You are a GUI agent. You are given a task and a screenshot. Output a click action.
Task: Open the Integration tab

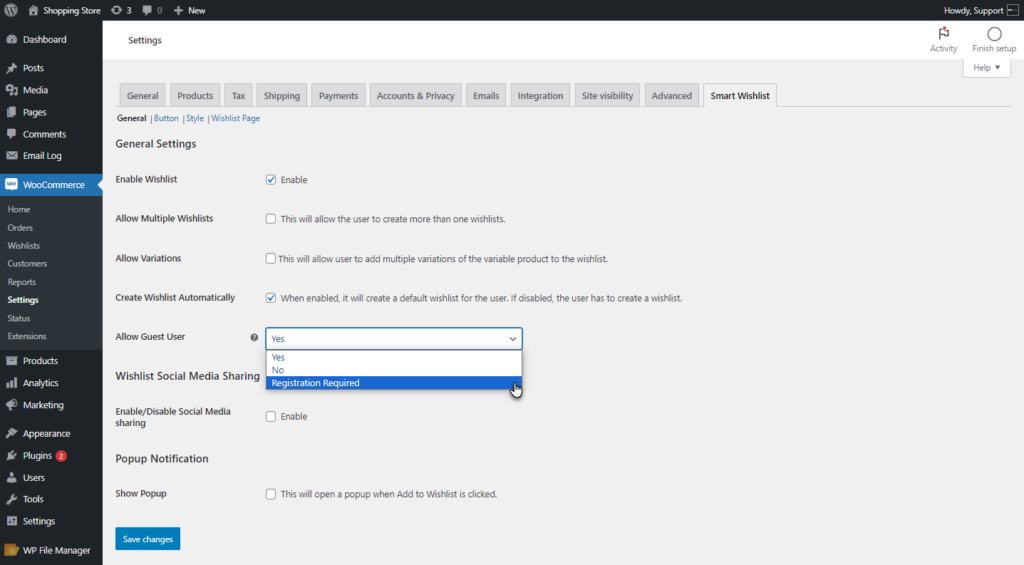(x=540, y=95)
